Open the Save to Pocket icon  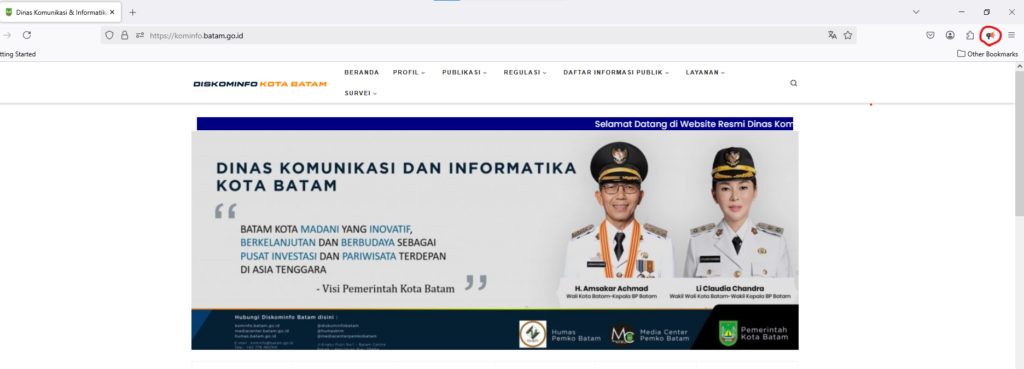point(931,35)
